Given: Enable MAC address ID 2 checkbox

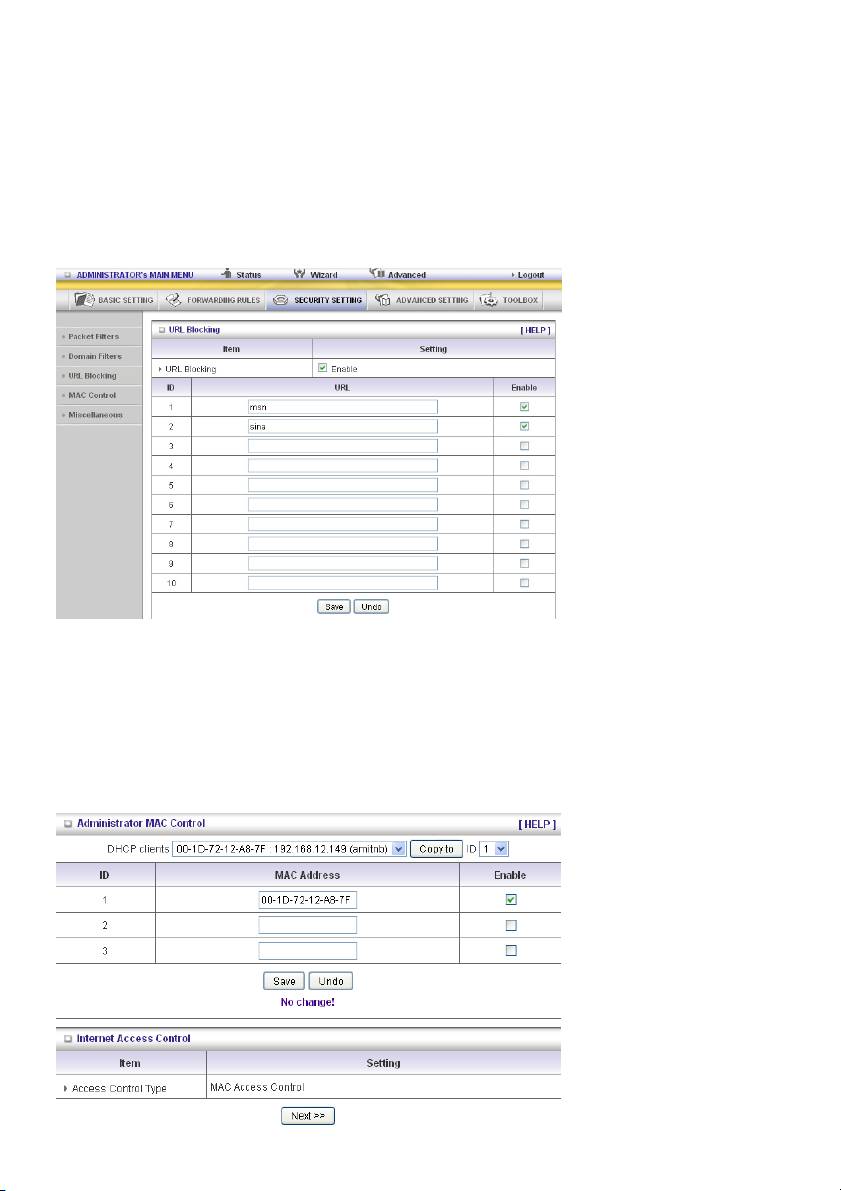Looking at the screenshot, I should [510, 925].
